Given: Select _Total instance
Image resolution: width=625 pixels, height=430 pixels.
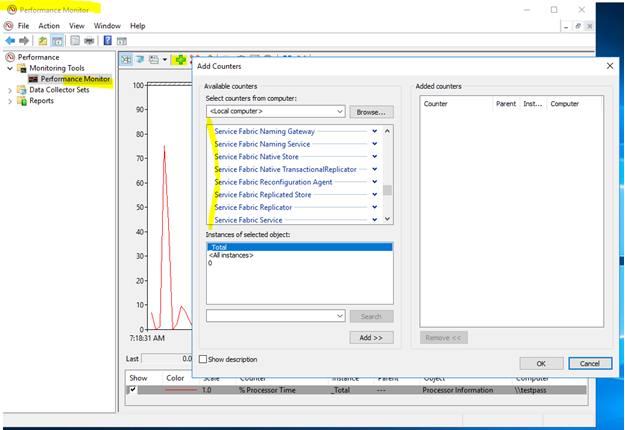Looking at the screenshot, I should click(300, 247).
